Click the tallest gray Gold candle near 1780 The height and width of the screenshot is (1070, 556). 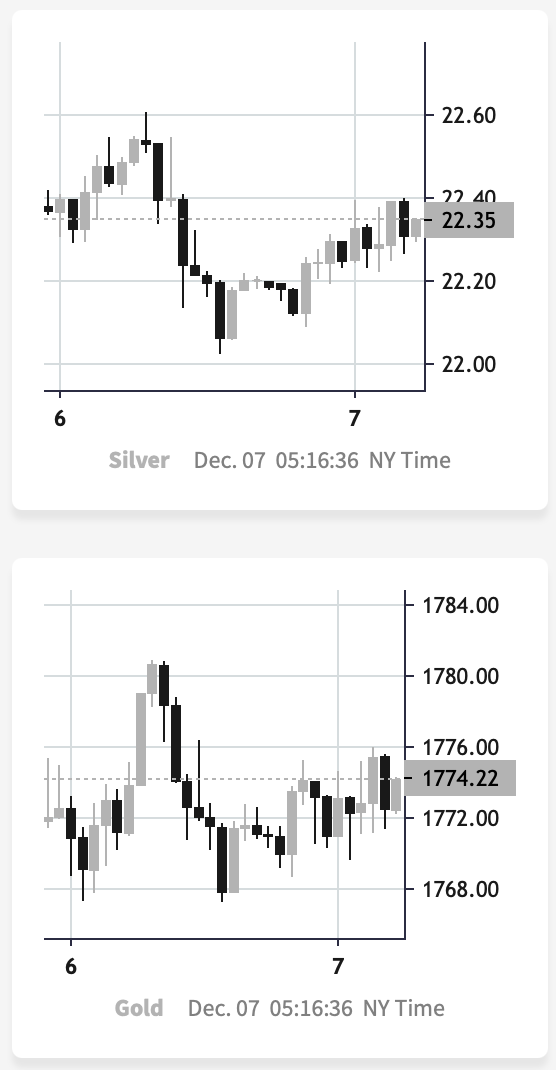point(141,739)
